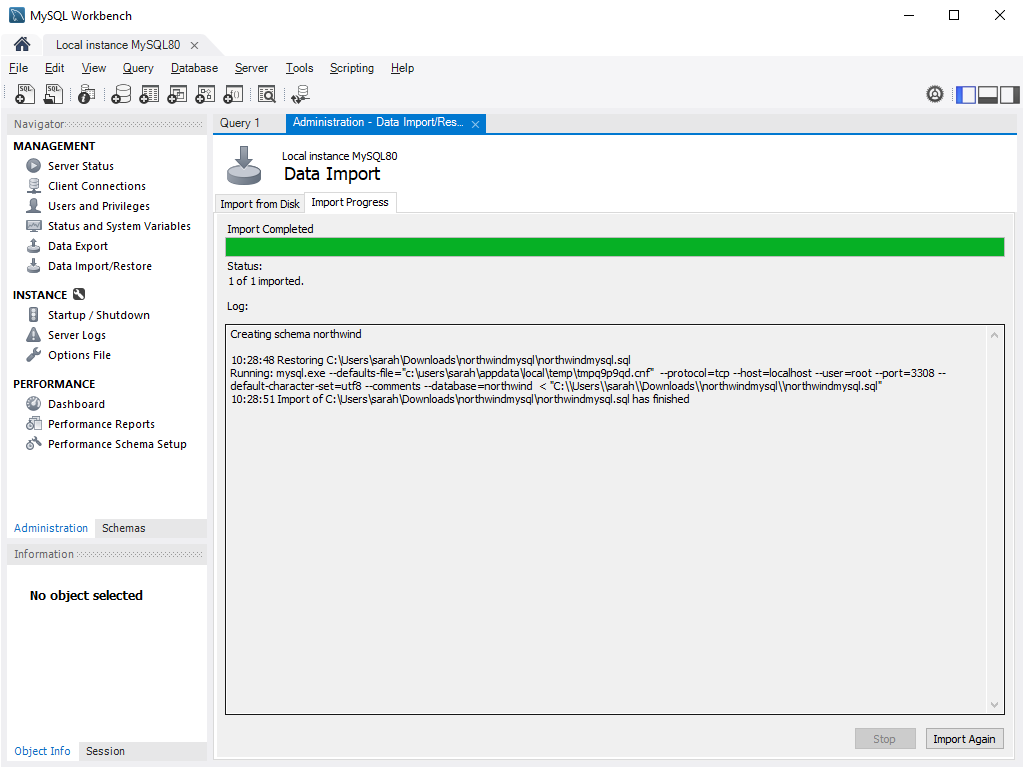
Task: Click the Stop import button
Action: [x=885, y=739]
